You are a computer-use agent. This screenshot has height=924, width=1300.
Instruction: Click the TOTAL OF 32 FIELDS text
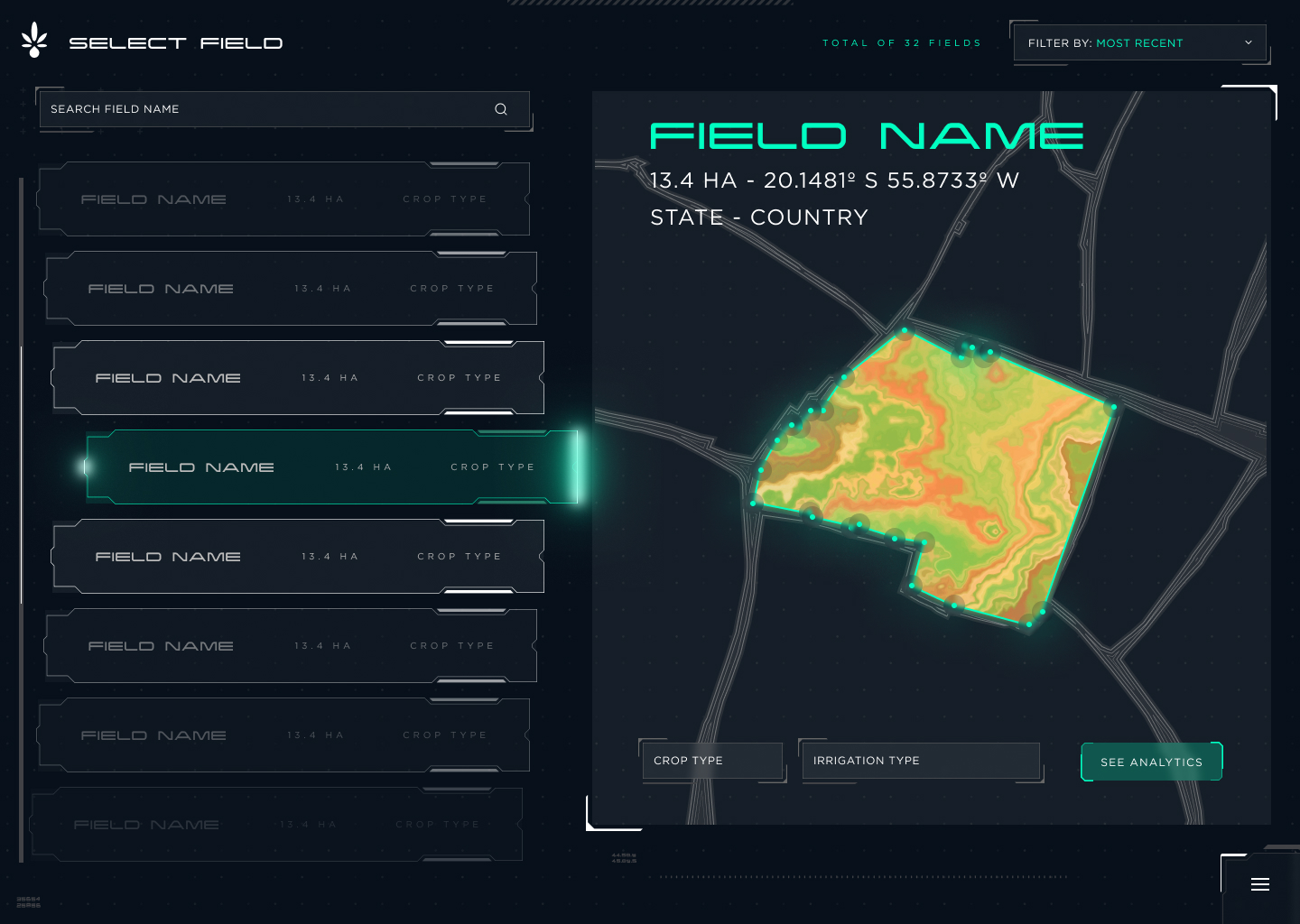pyautogui.click(x=902, y=42)
